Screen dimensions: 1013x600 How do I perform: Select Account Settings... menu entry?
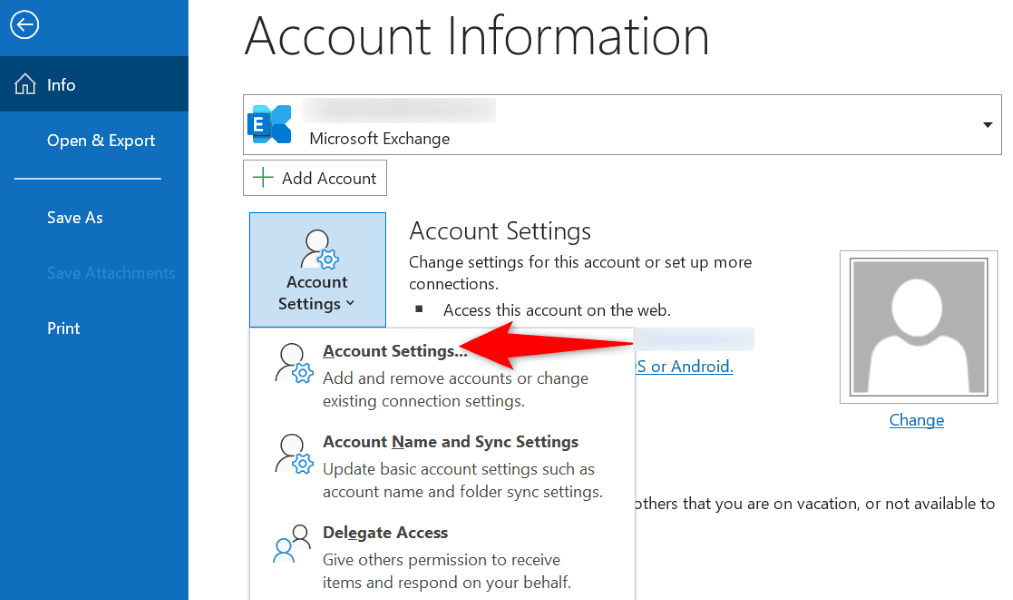tap(395, 351)
